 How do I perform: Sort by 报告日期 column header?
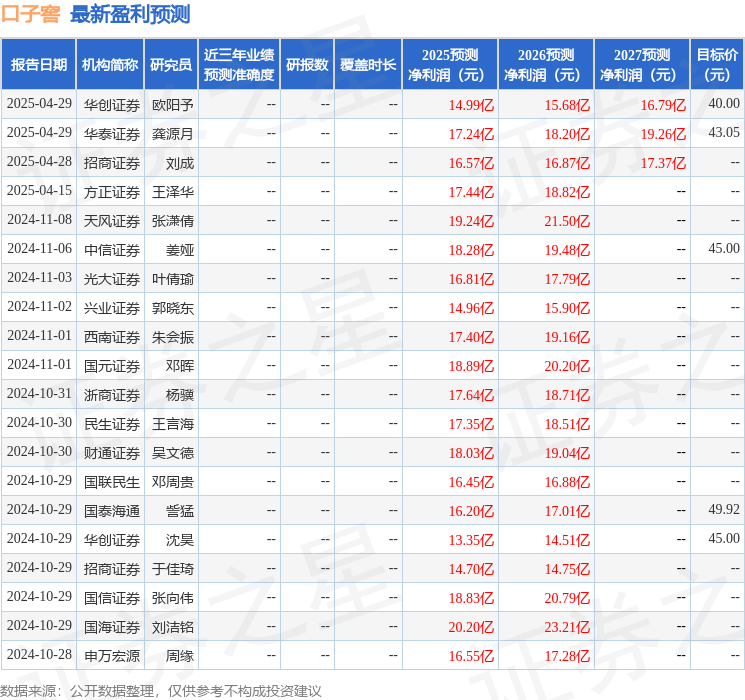point(38,64)
